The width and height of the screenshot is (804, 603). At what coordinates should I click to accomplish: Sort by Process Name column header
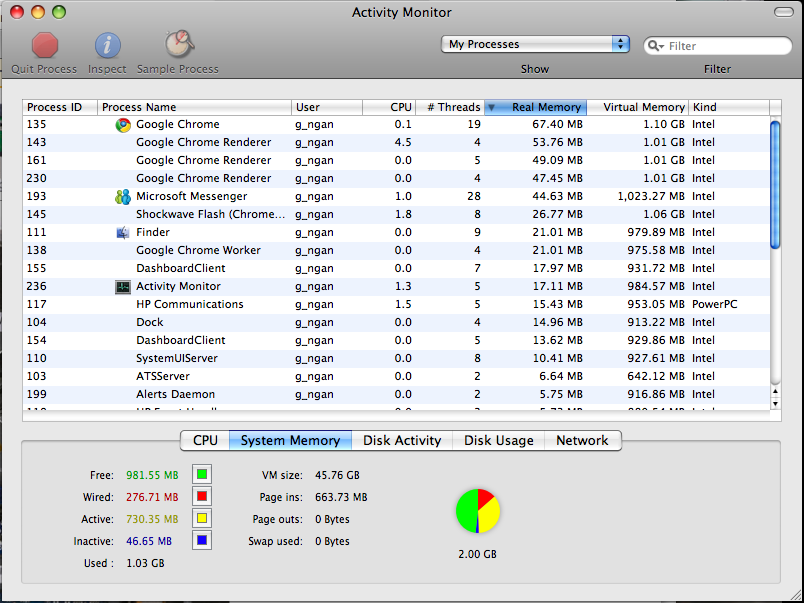[x=194, y=107]
